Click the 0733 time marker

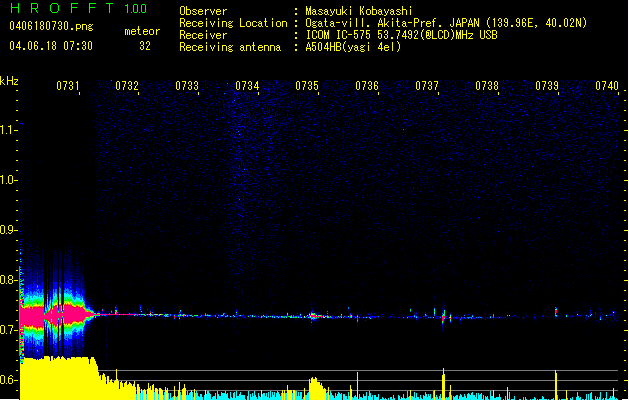pyautogui.click(x=187, y=86)
